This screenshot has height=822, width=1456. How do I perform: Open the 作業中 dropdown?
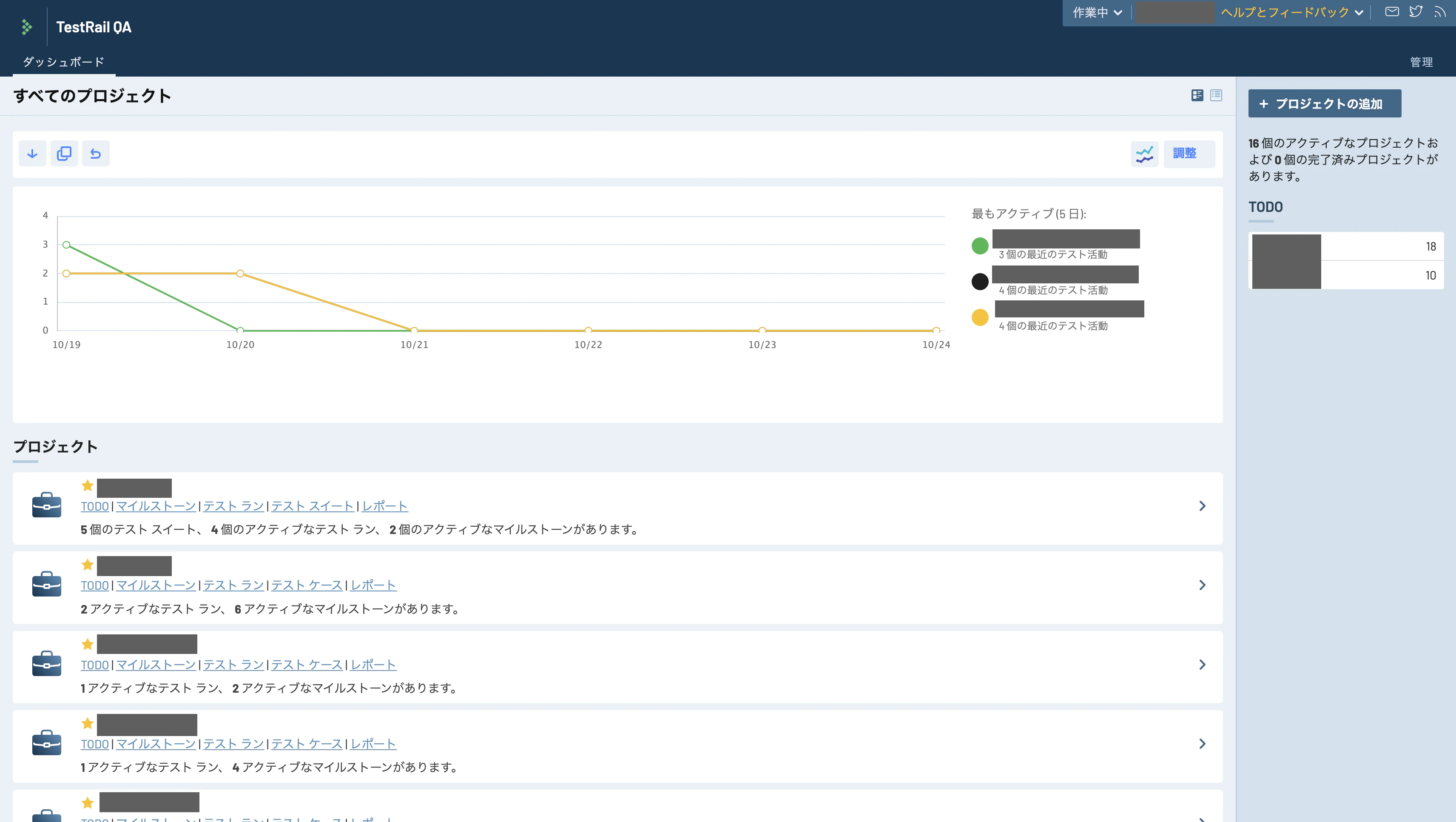coord(1097,12)
